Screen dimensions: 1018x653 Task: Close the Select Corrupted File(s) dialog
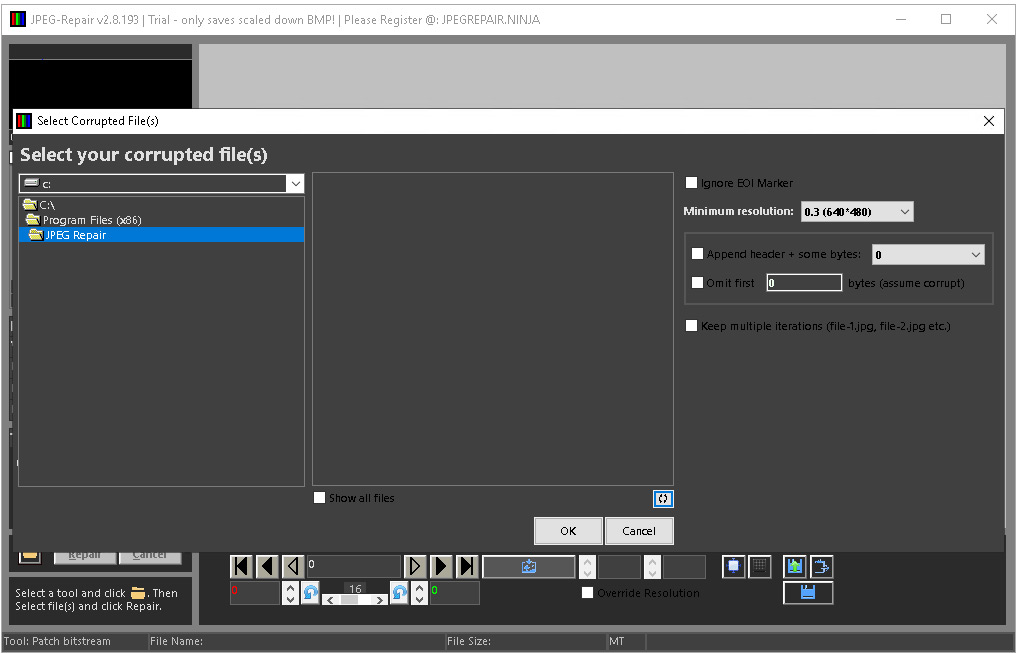pos(989,121)
